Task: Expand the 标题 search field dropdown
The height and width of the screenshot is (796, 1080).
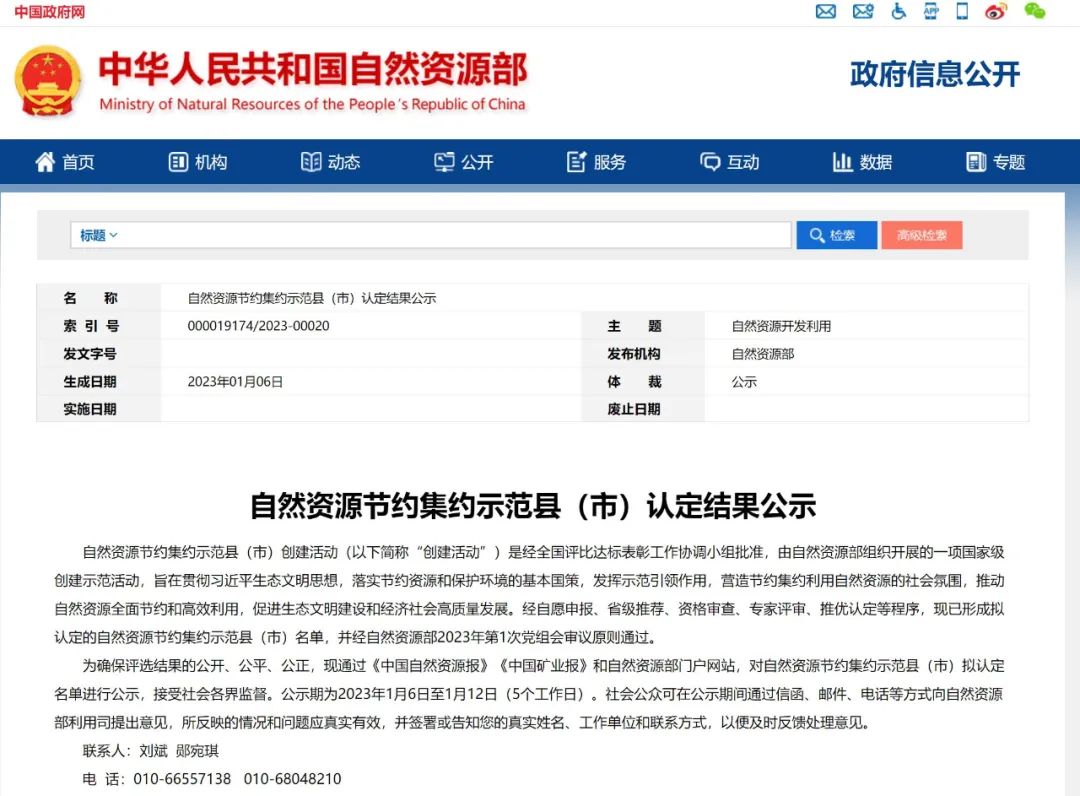Action: (99, 235)
